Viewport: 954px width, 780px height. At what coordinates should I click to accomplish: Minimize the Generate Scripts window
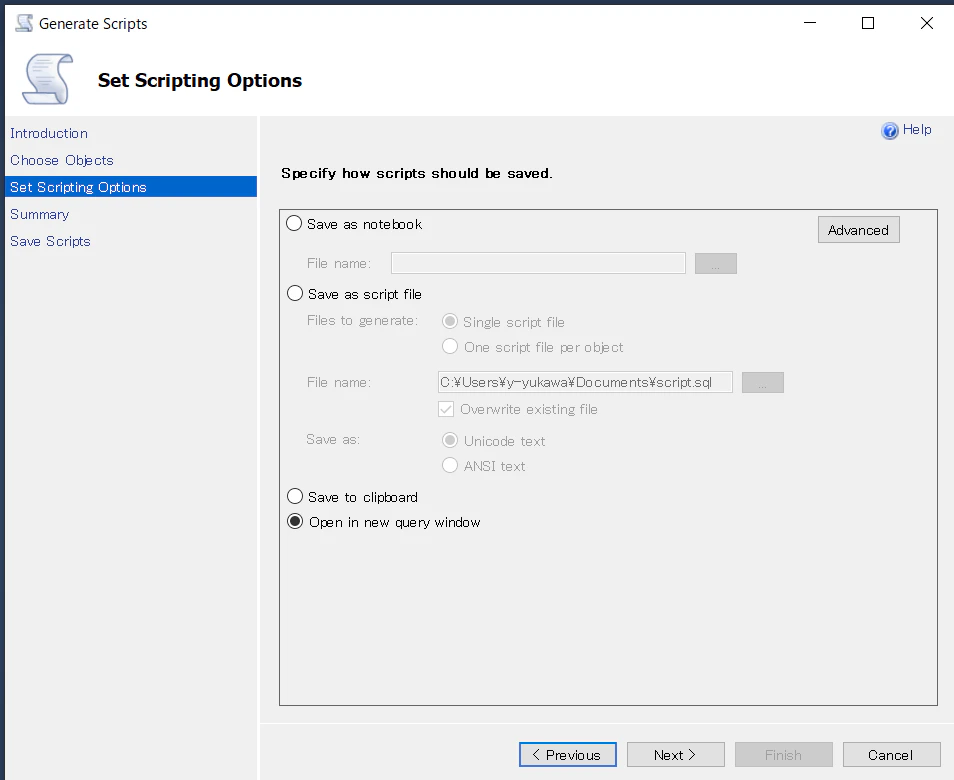tap(810, 23)
